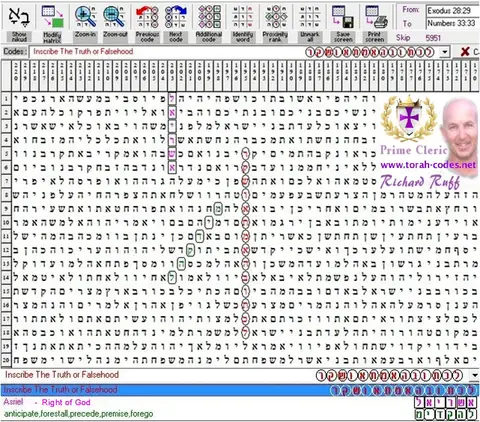This screenshot has height=422, width=480.
Task: Click row header number 12
Action: click(6, 250)
